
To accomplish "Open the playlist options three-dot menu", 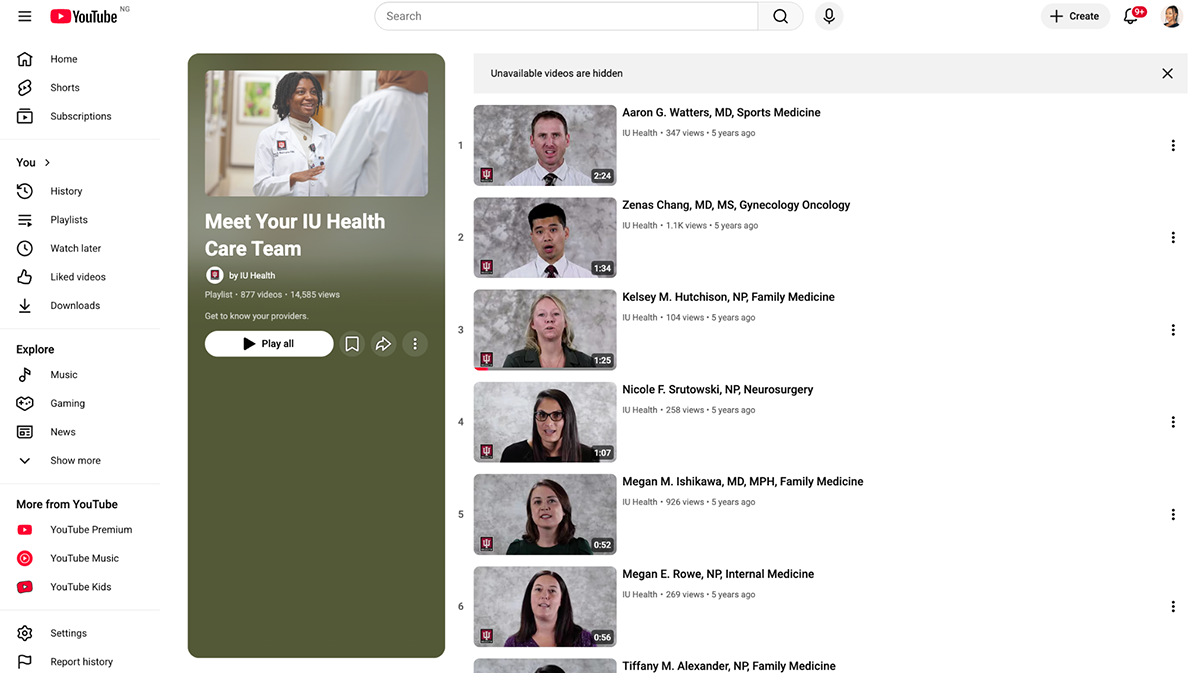I will [415, 343].
